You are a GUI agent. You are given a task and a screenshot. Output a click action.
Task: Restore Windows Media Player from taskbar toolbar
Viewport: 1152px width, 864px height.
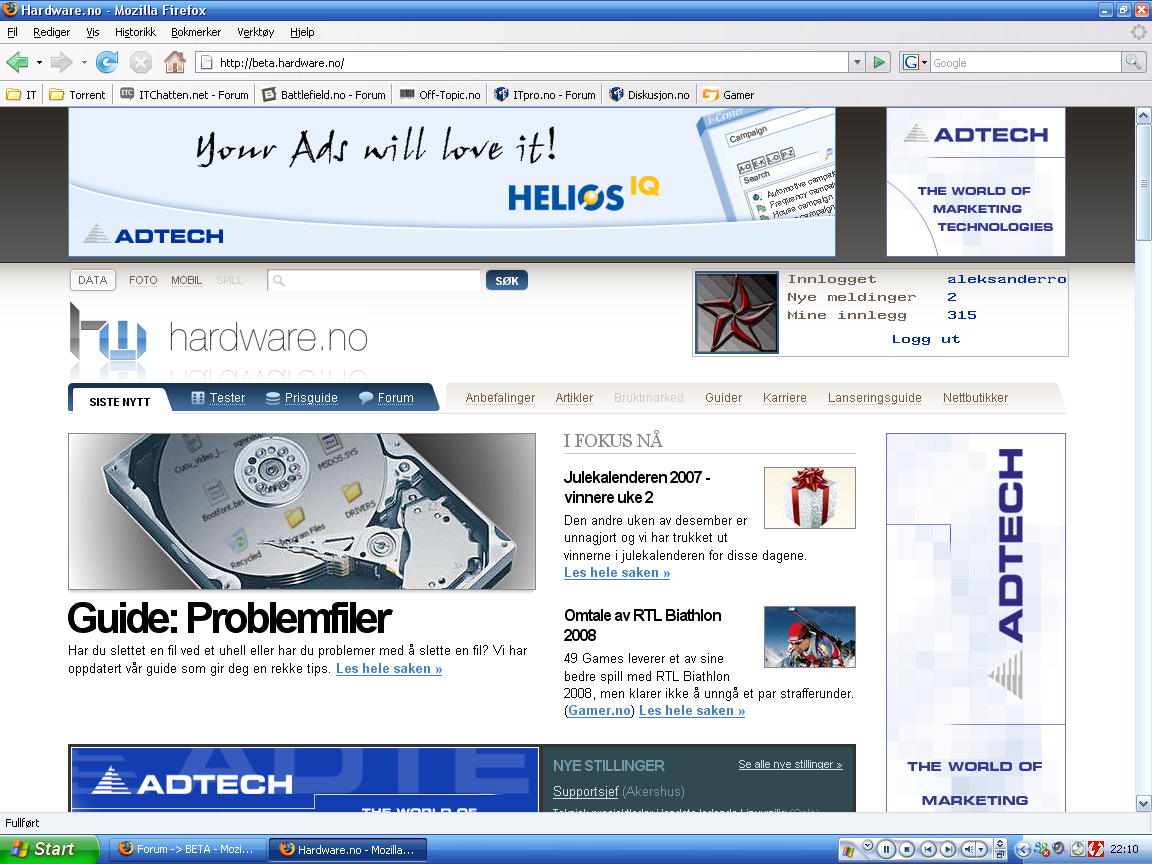tap(1000, 854)
